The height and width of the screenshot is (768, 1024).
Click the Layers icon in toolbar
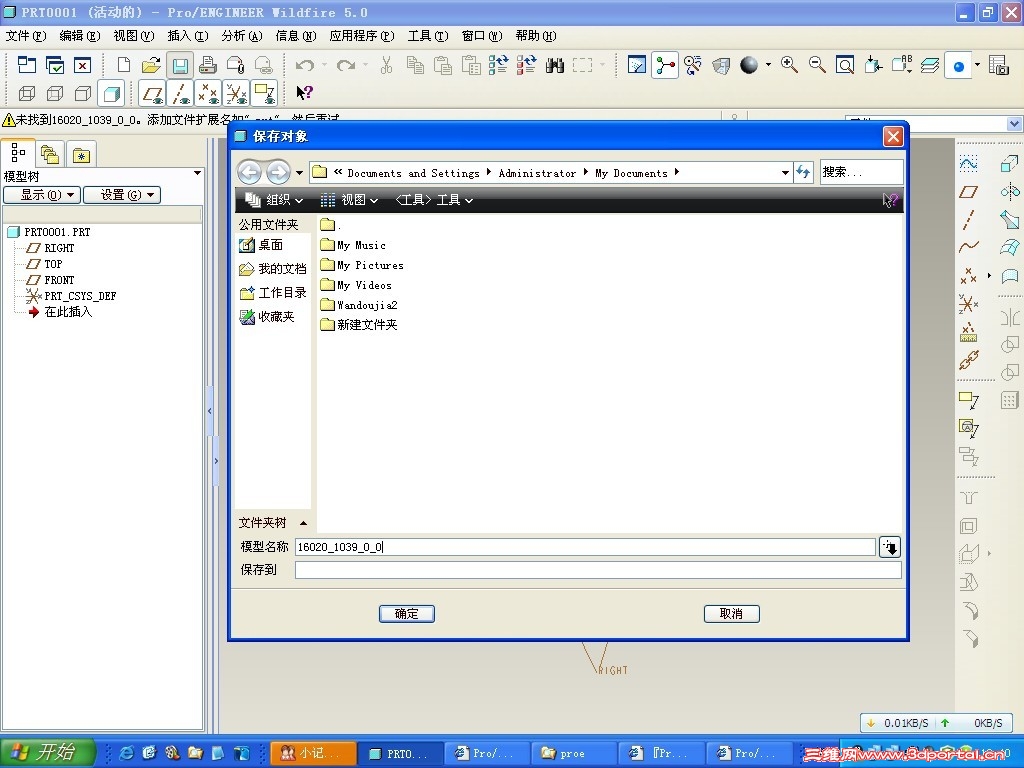click(x=930, y=65)
